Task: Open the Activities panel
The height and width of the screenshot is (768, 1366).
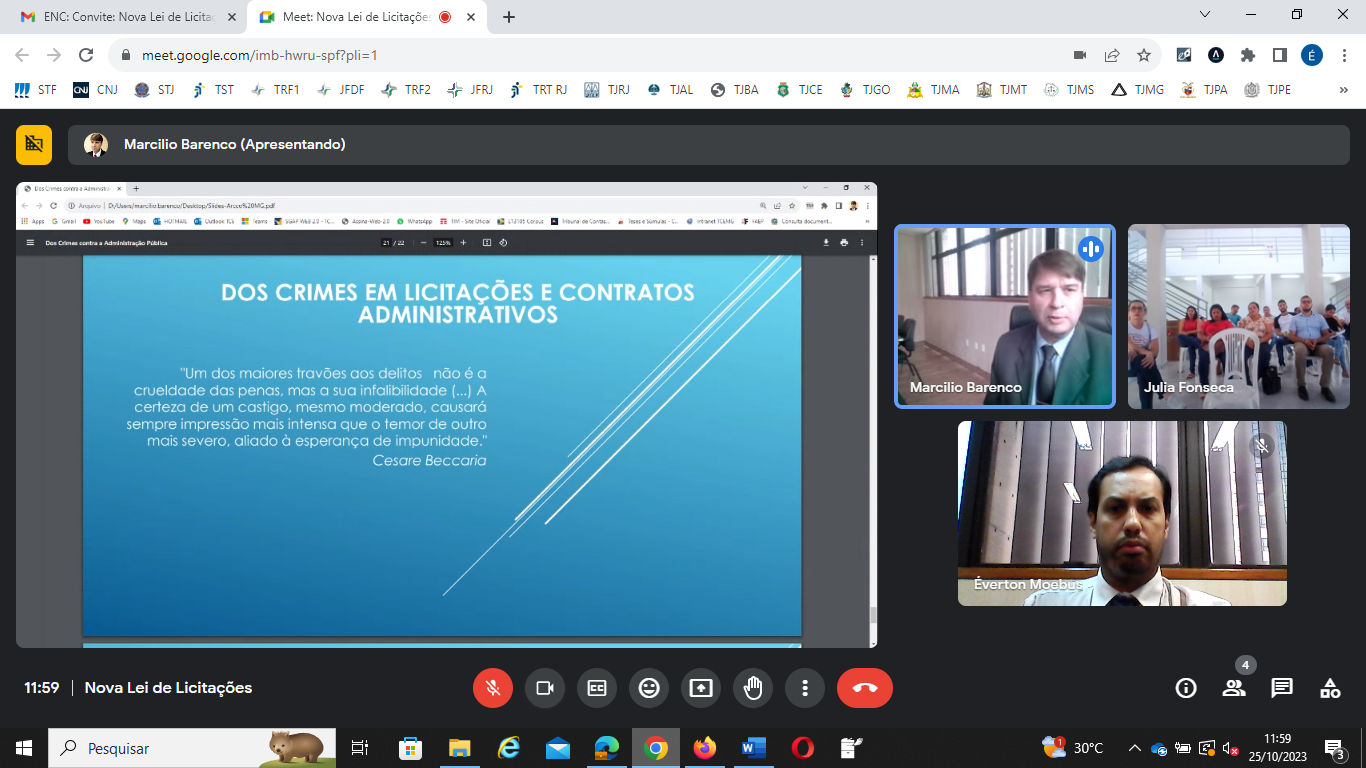Action: pos(1330,688)
